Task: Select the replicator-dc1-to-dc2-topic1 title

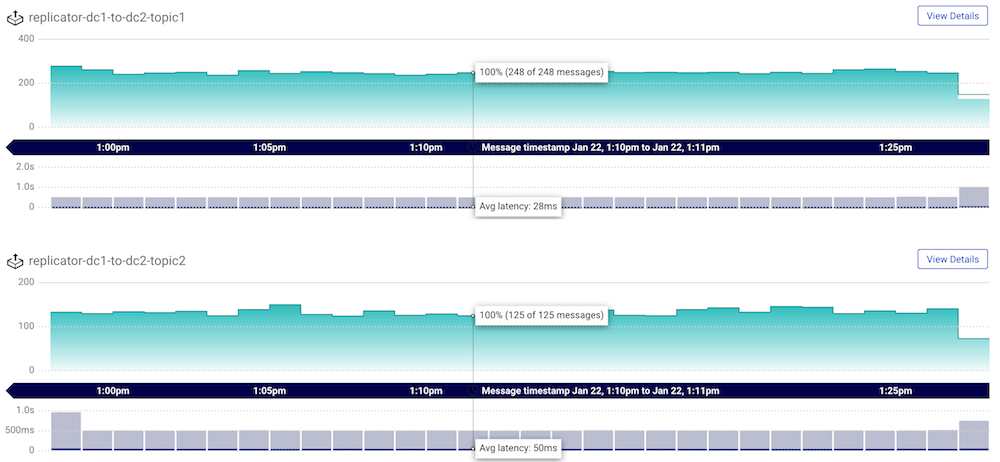Action: click(107, 17)
